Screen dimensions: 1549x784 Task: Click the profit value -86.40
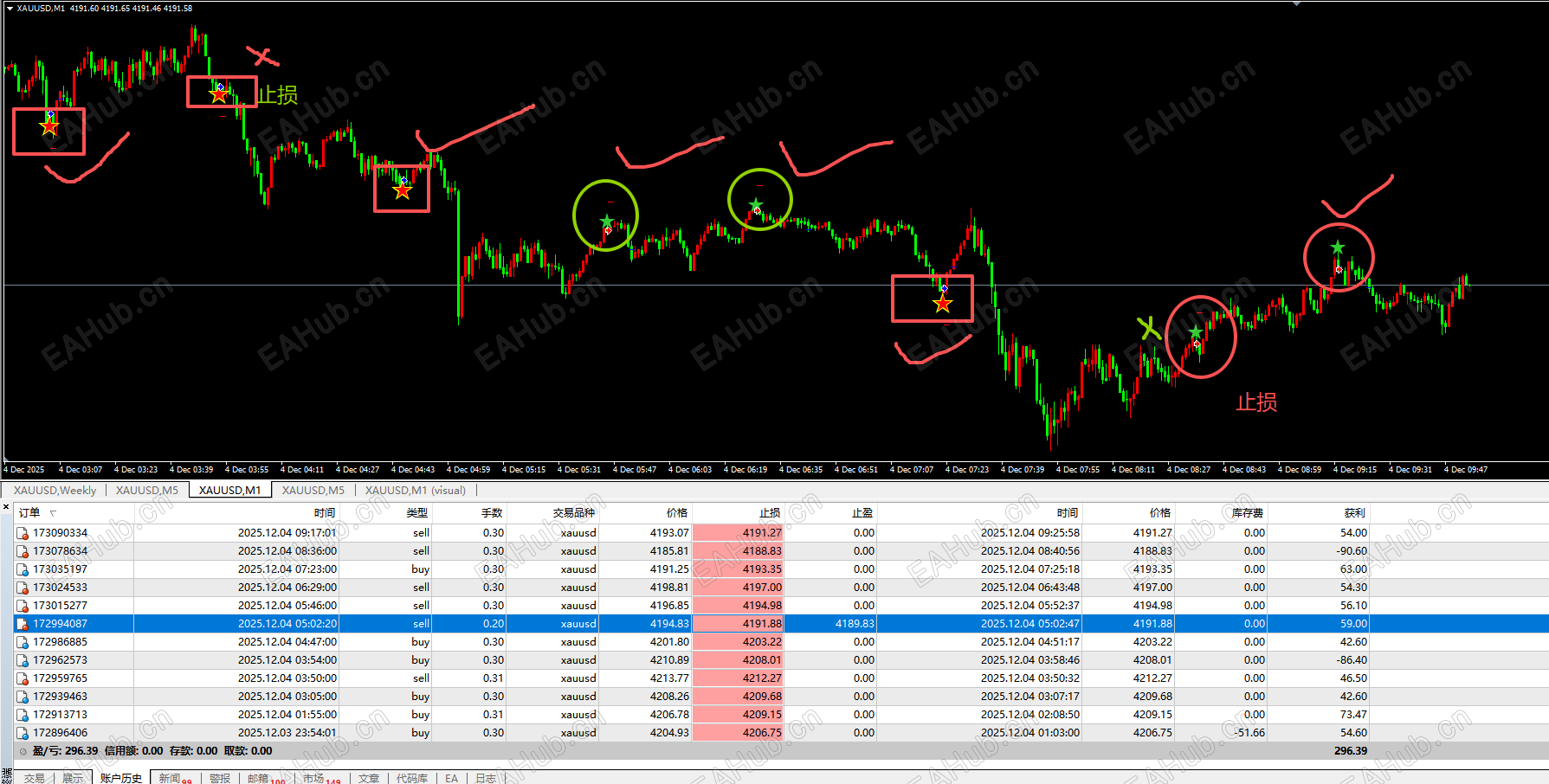pos(1352,660)
